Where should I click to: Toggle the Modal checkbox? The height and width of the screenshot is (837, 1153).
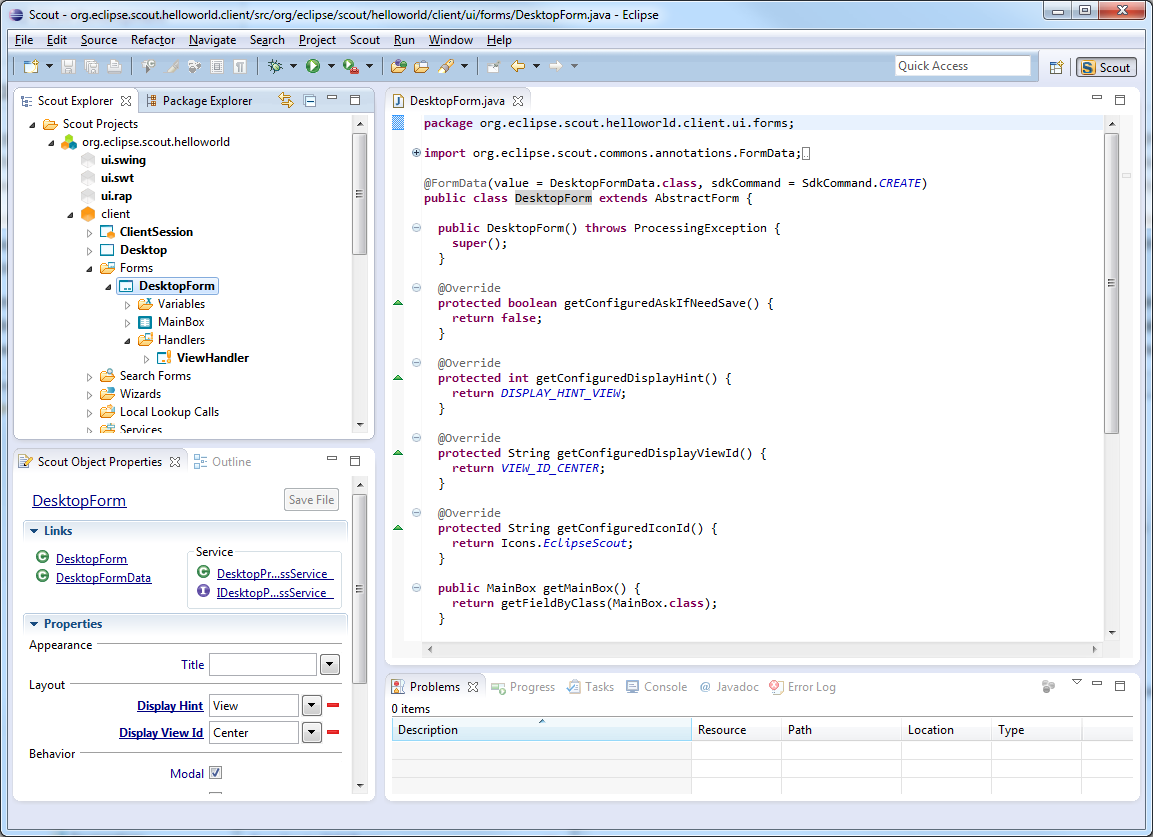[x=215, y=773]
